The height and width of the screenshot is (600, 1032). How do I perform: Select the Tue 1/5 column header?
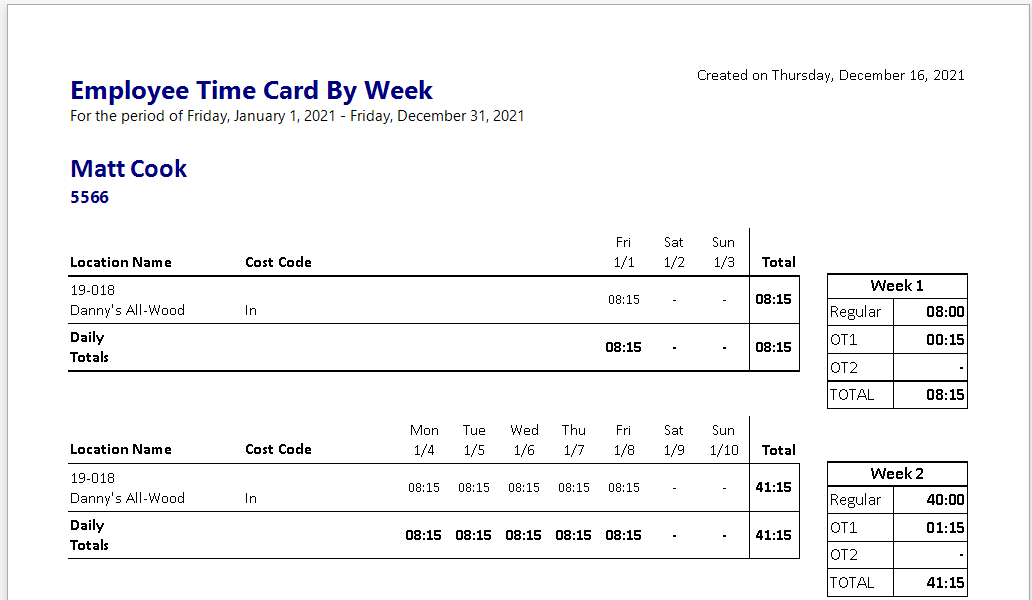coord(474,440)
